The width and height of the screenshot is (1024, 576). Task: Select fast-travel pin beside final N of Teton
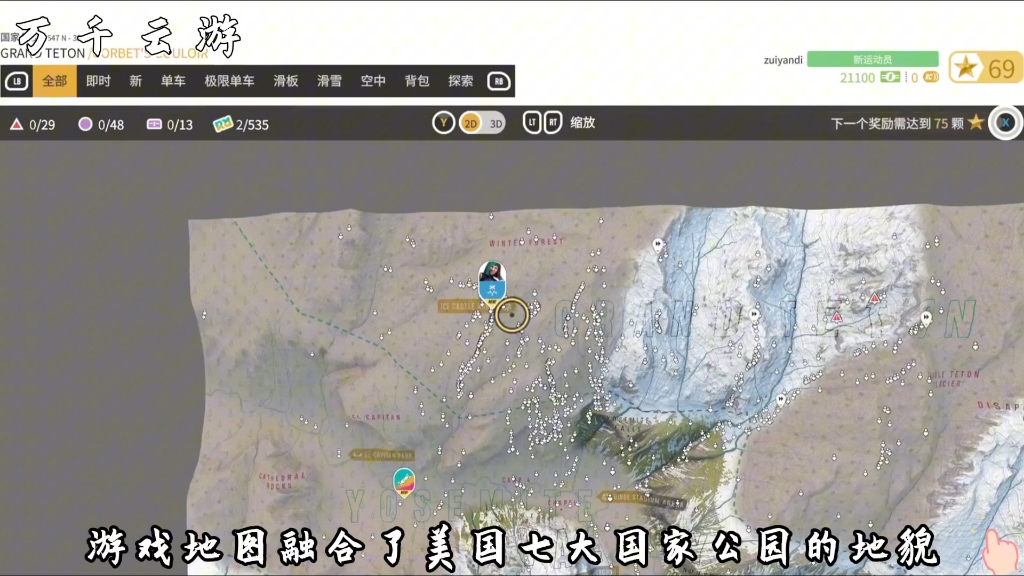pos(926,319)
